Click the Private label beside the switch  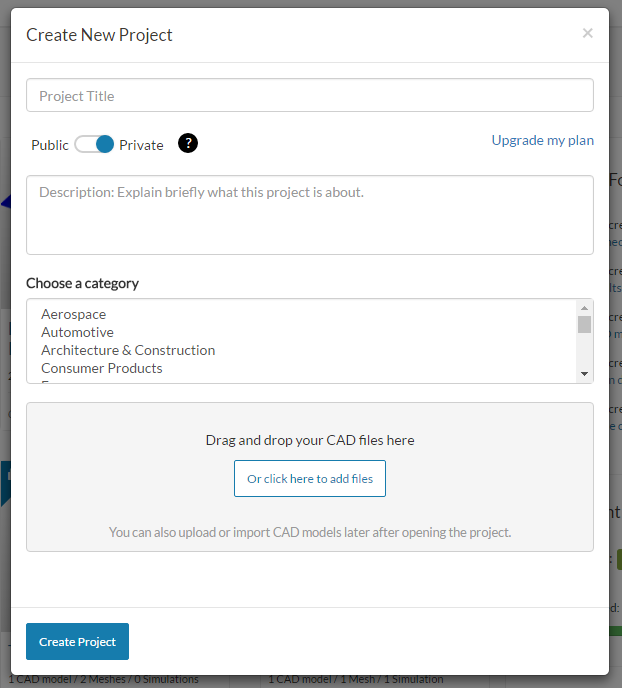tap(141, 145)
